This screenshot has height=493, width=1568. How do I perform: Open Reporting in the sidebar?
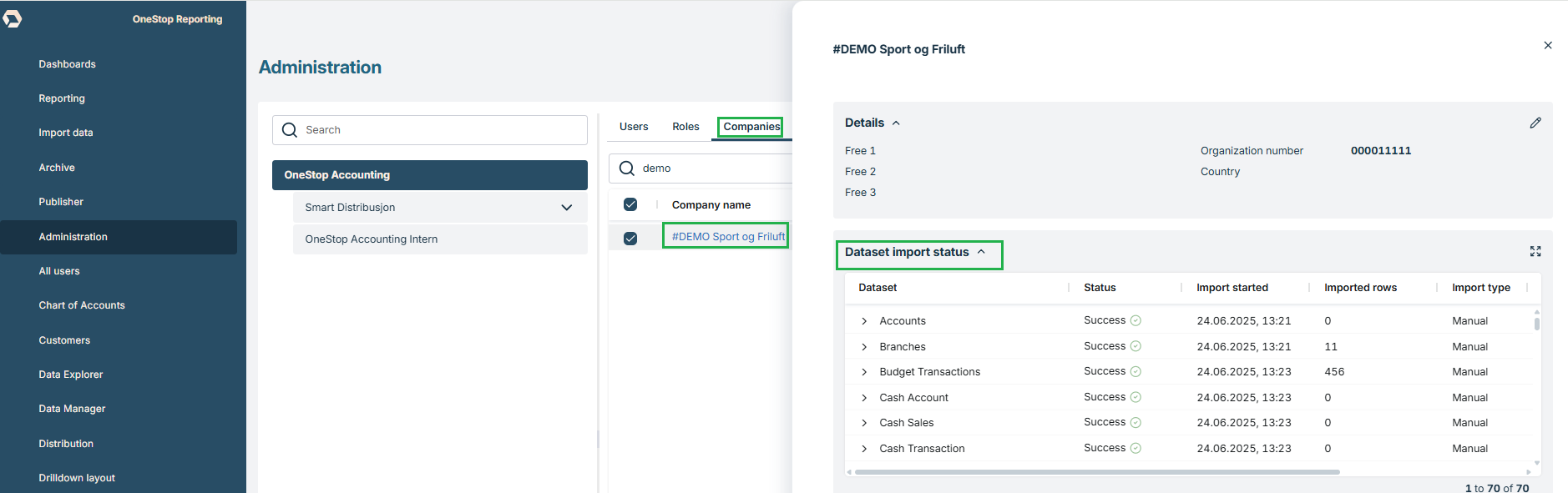pyautogui.click(x=62, y=98)
